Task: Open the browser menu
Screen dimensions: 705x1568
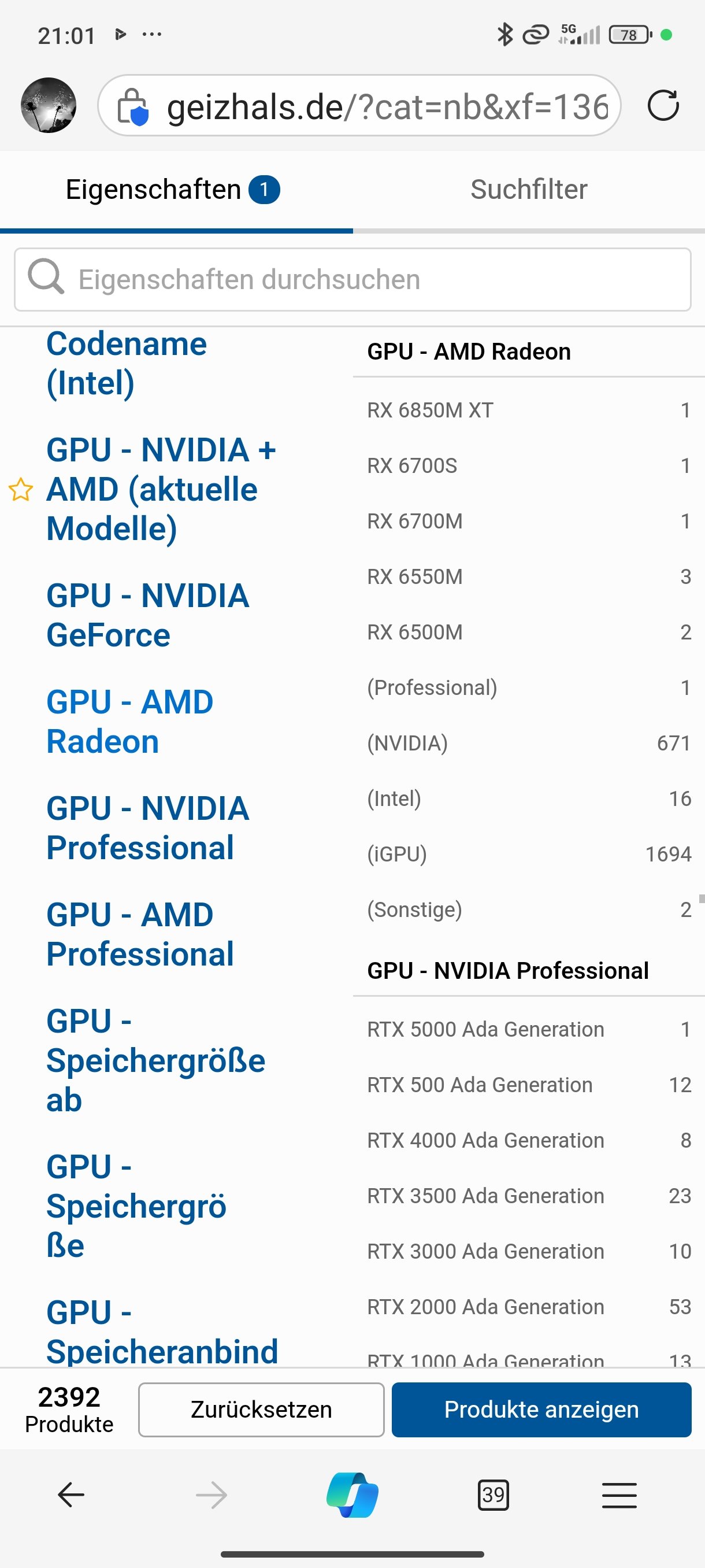Action: pyautogui.click(x=619, y=1496)
